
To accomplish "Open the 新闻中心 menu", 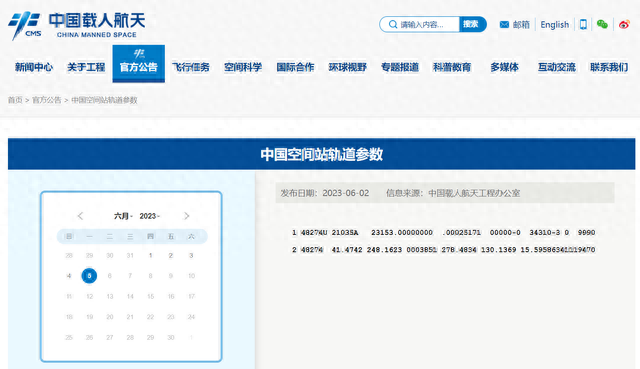I will click(34, 67).
